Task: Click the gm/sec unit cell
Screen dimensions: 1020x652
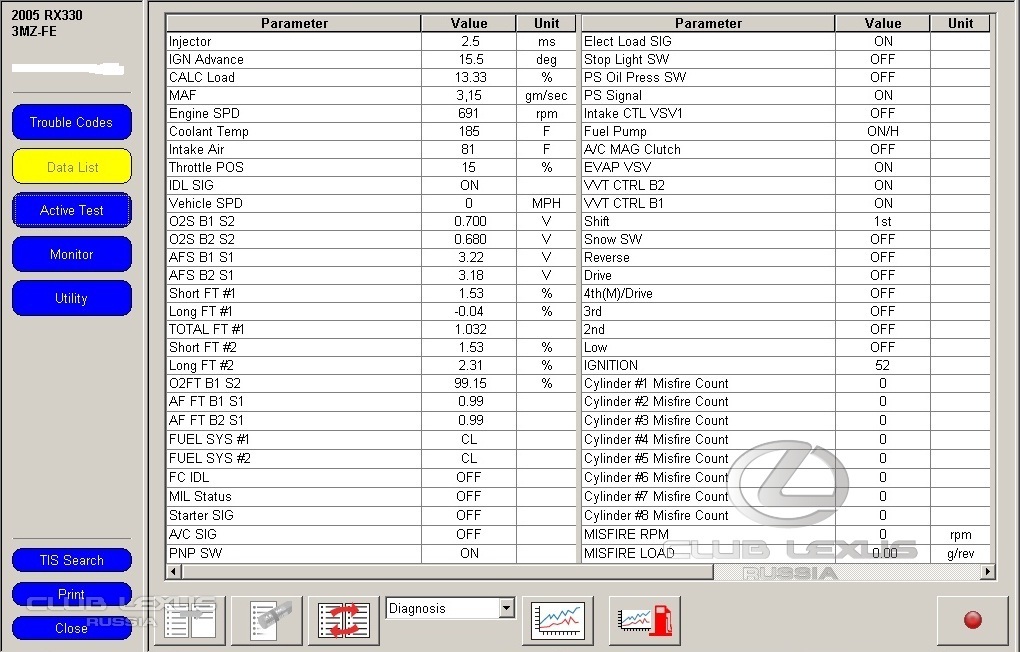Action: click(x=546, y=96)
